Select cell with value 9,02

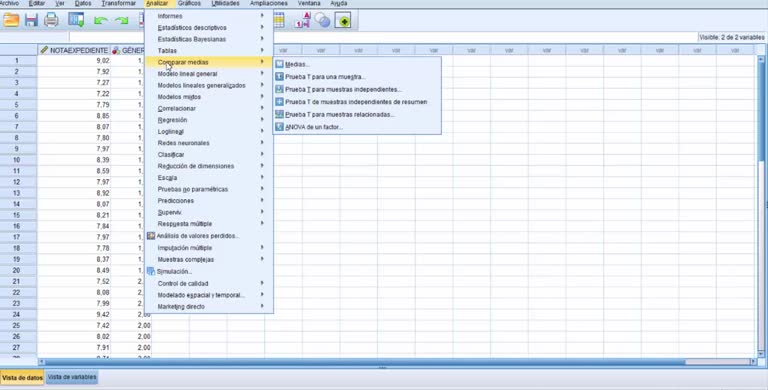74,61
